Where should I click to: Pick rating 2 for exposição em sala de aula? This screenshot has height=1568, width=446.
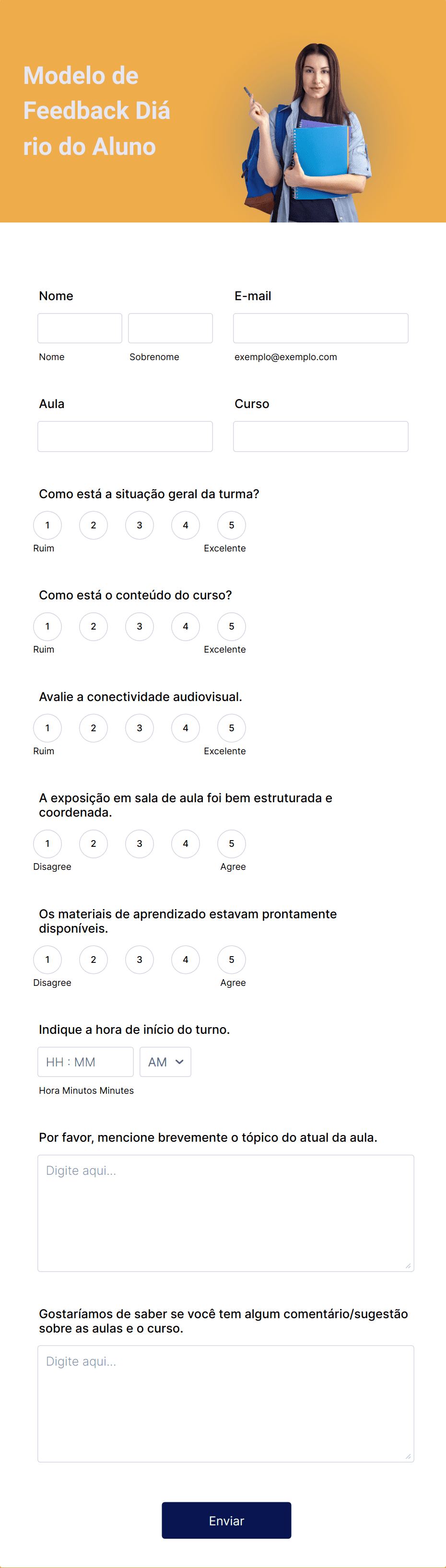93,843
